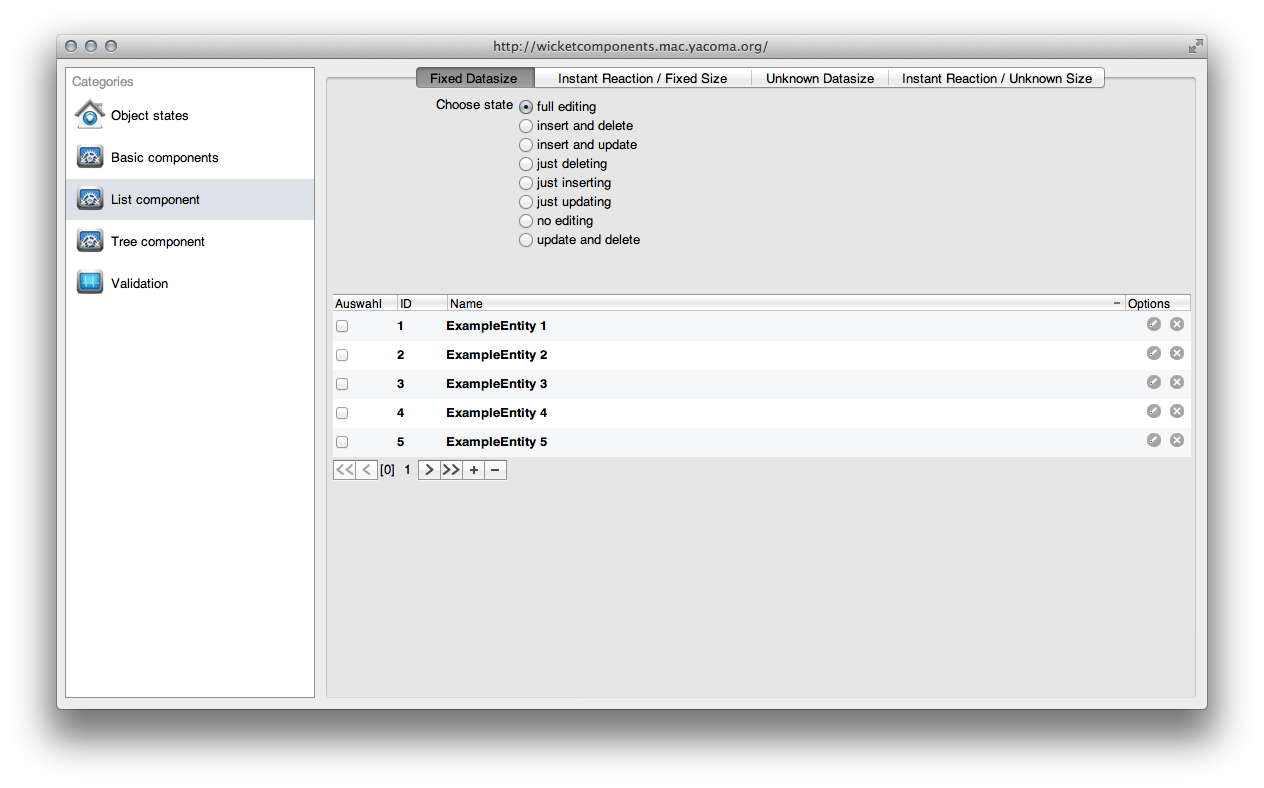Click the edit pencil icon for ExampleEntity 1

(x=1154, y=324)
